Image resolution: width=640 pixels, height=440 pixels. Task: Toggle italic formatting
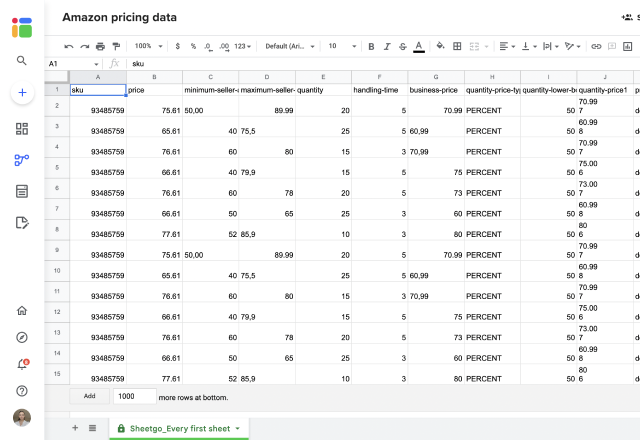pos(387,47)
